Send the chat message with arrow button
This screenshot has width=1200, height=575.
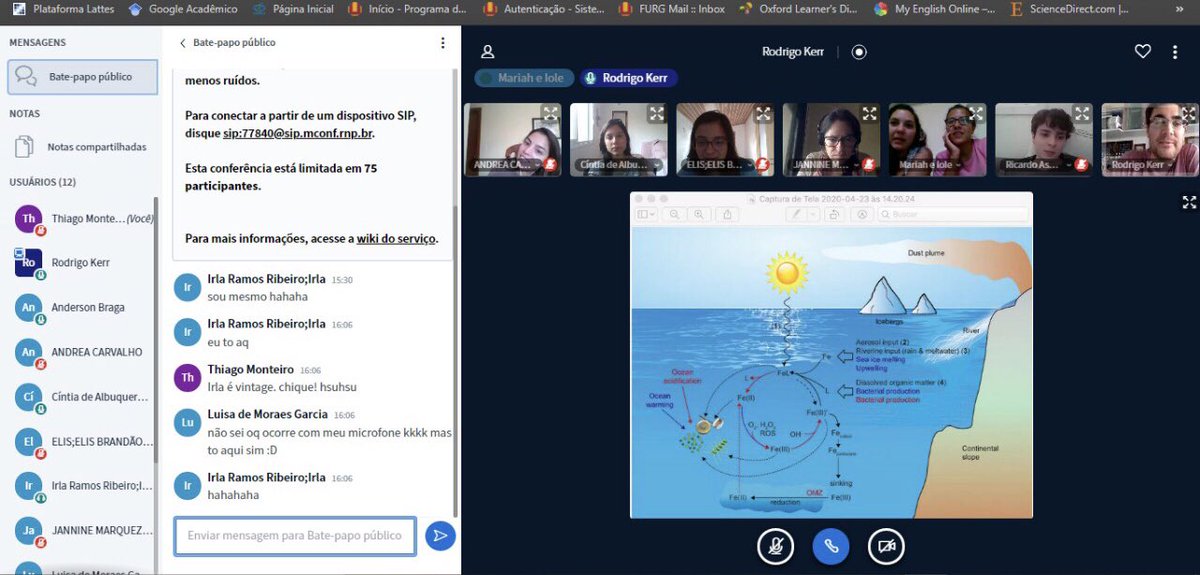click(440, 536)
